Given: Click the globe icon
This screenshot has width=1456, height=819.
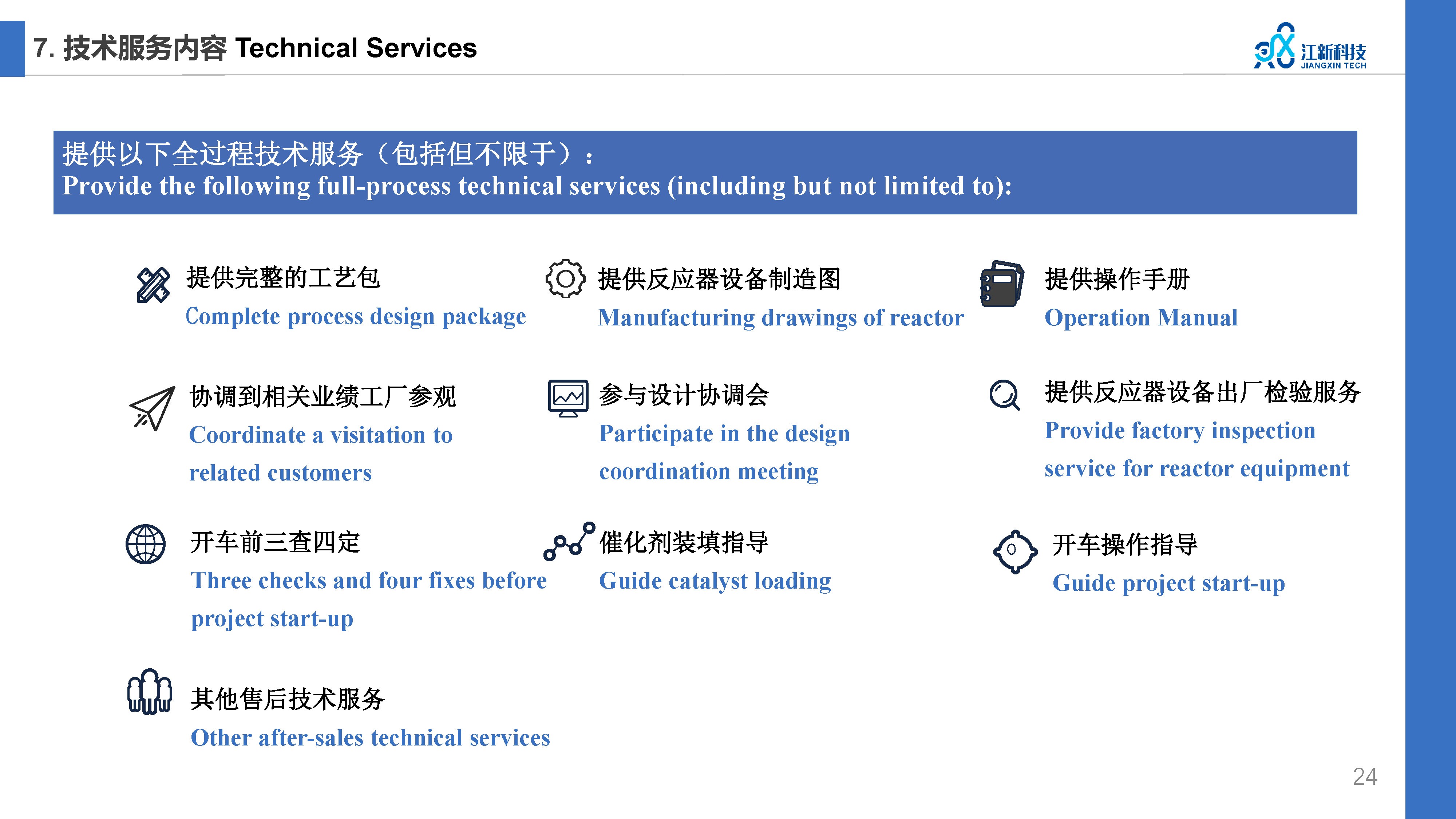Looking at the screenshot, I should pos(145,544).
